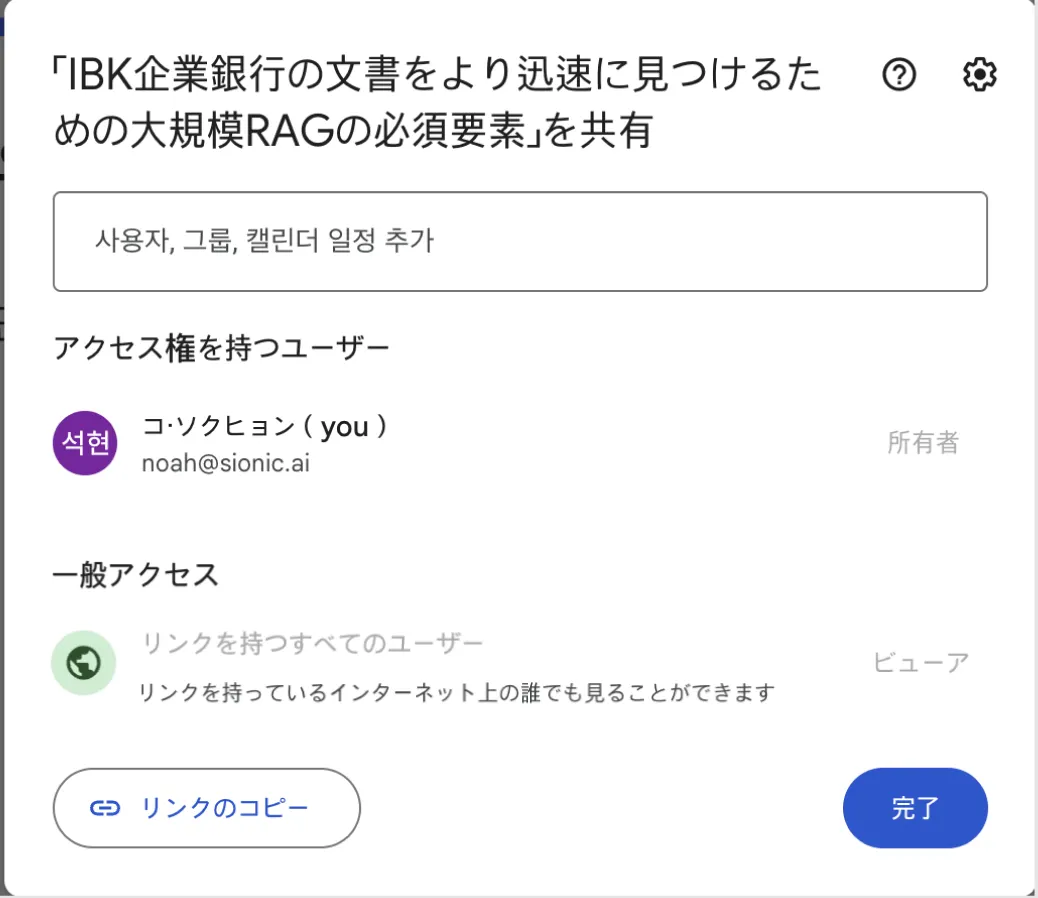Expand the ビューア role dropdown
Viewport: 1038px width, 898px height.
(920, 662)
